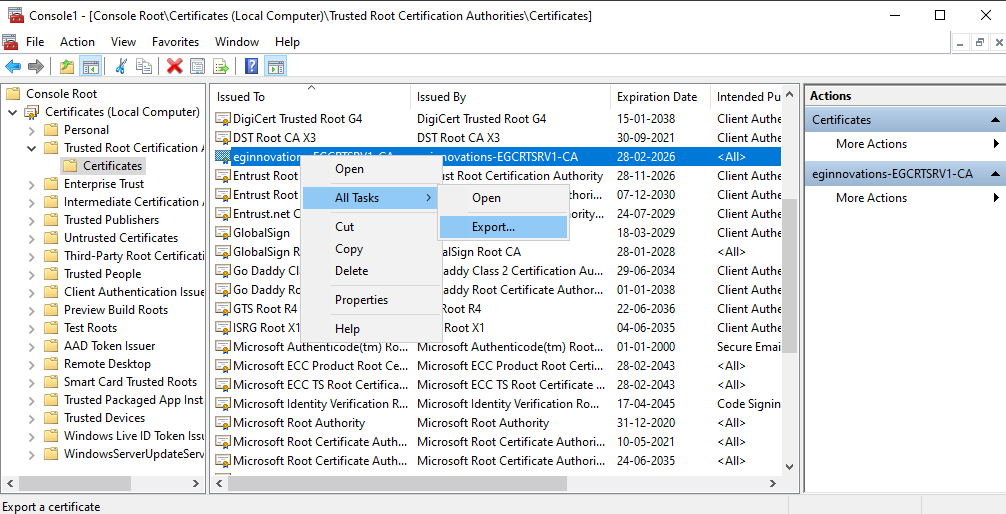Toggle the Show/Hide Action Pane icon

point(275,66)
